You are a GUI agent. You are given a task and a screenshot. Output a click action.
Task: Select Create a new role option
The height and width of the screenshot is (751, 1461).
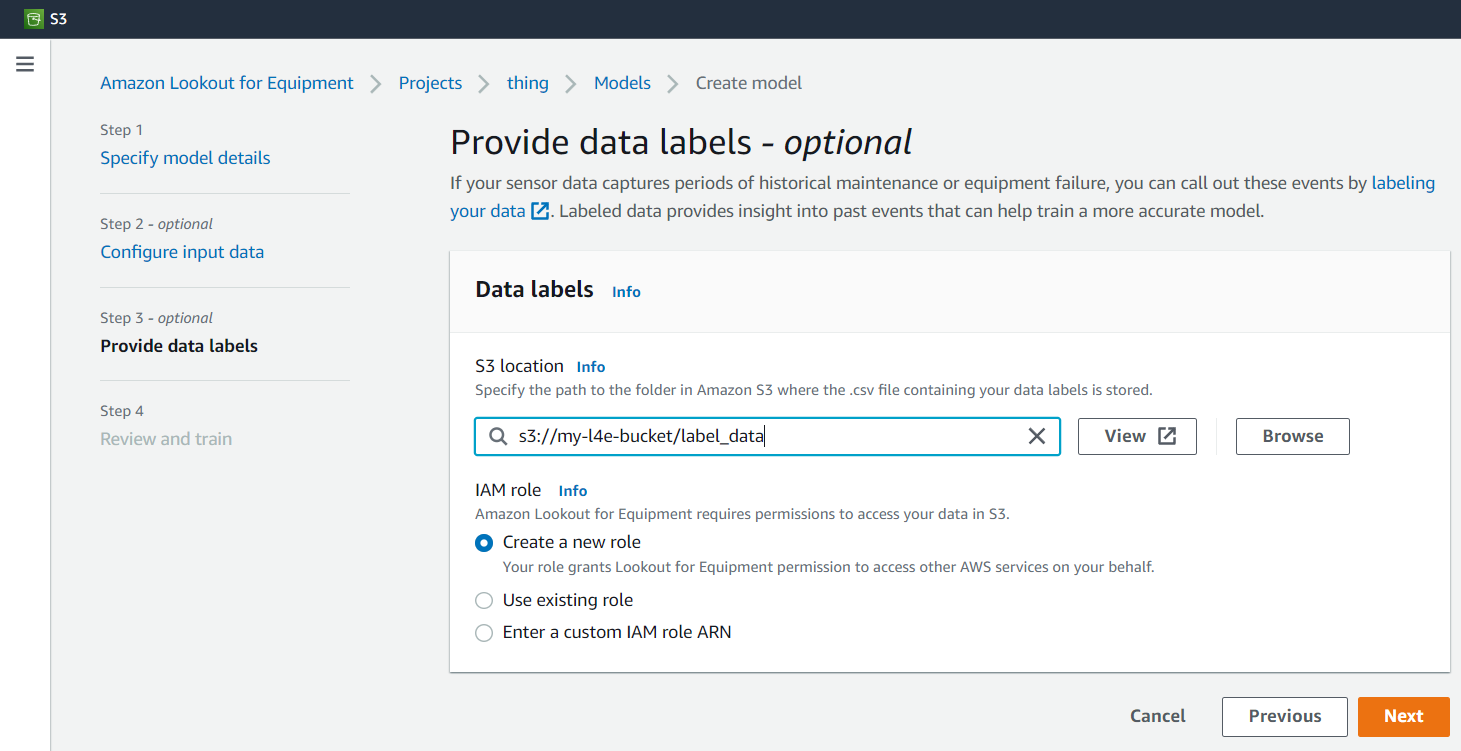pyautogui.click(x=484, y=543)
